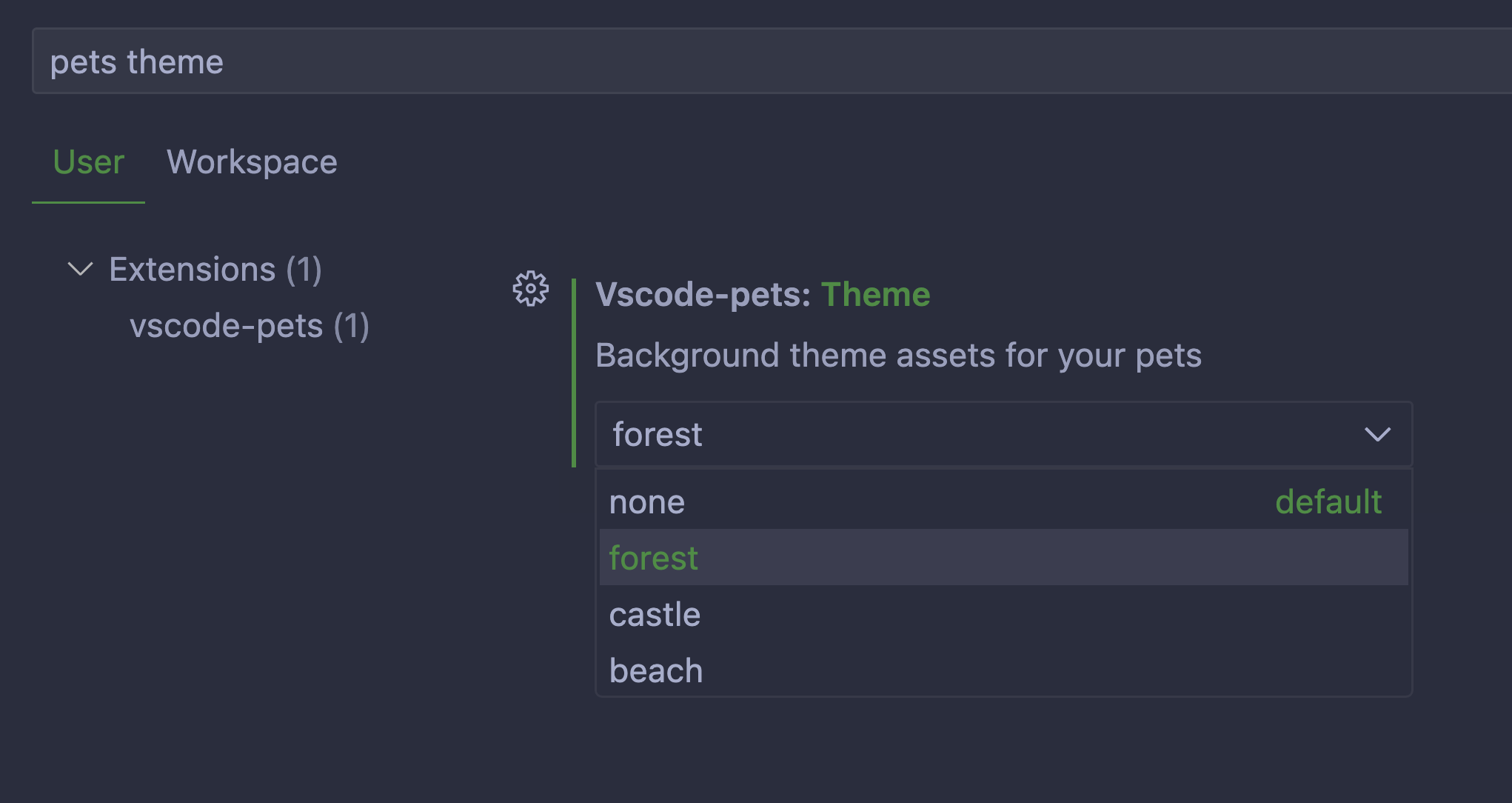Select Extensions (1) in the sidebar
1512x803 pixels.
(x=215, y=269)
